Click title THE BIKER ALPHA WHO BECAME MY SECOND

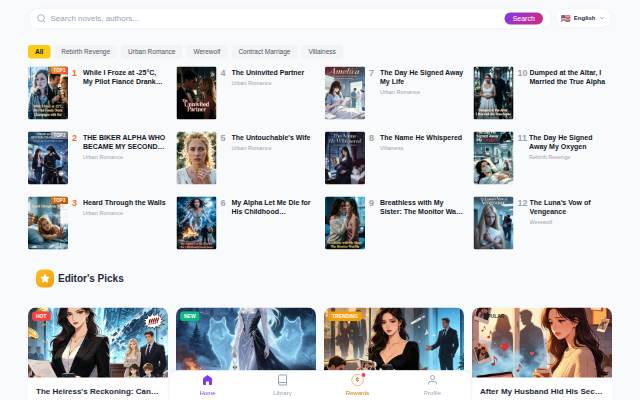124,142
